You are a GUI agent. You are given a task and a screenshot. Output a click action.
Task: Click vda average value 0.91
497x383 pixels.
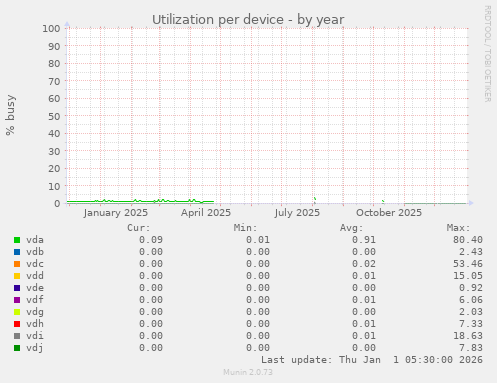point(364,240)
